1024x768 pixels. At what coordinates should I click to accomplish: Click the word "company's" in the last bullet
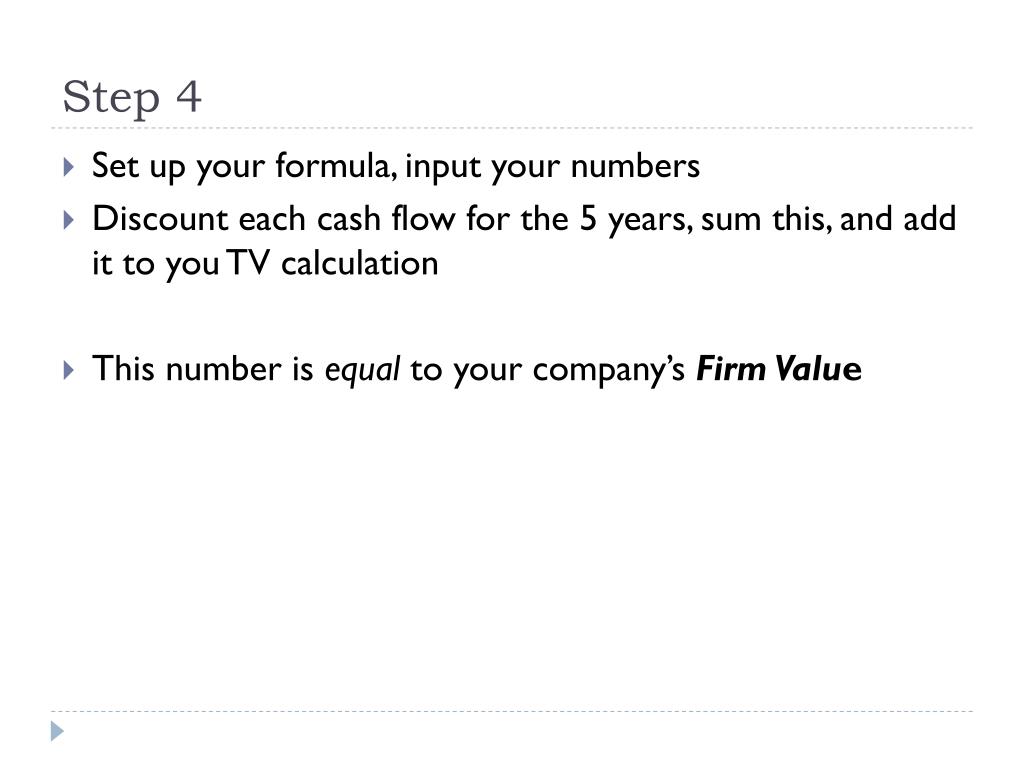[609, 370]
